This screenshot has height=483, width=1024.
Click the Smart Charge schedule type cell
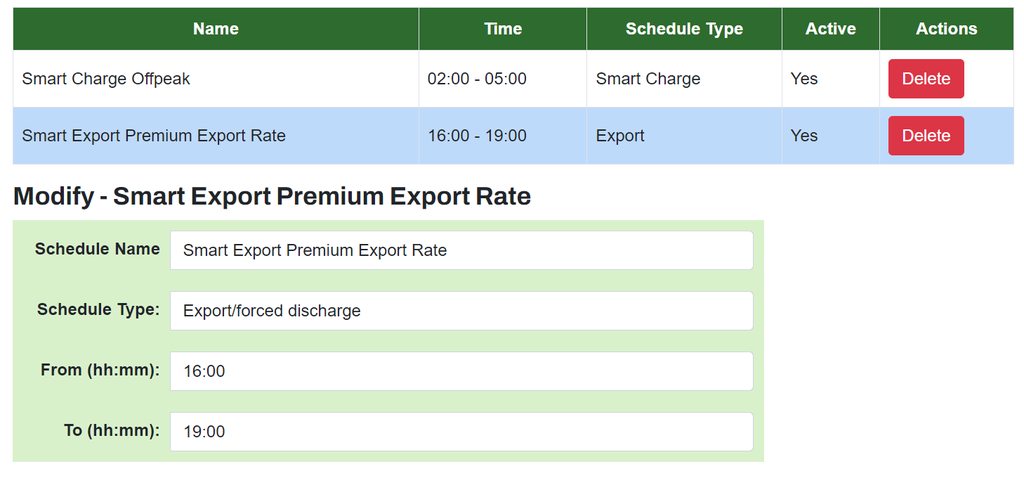tap(648, 79)
